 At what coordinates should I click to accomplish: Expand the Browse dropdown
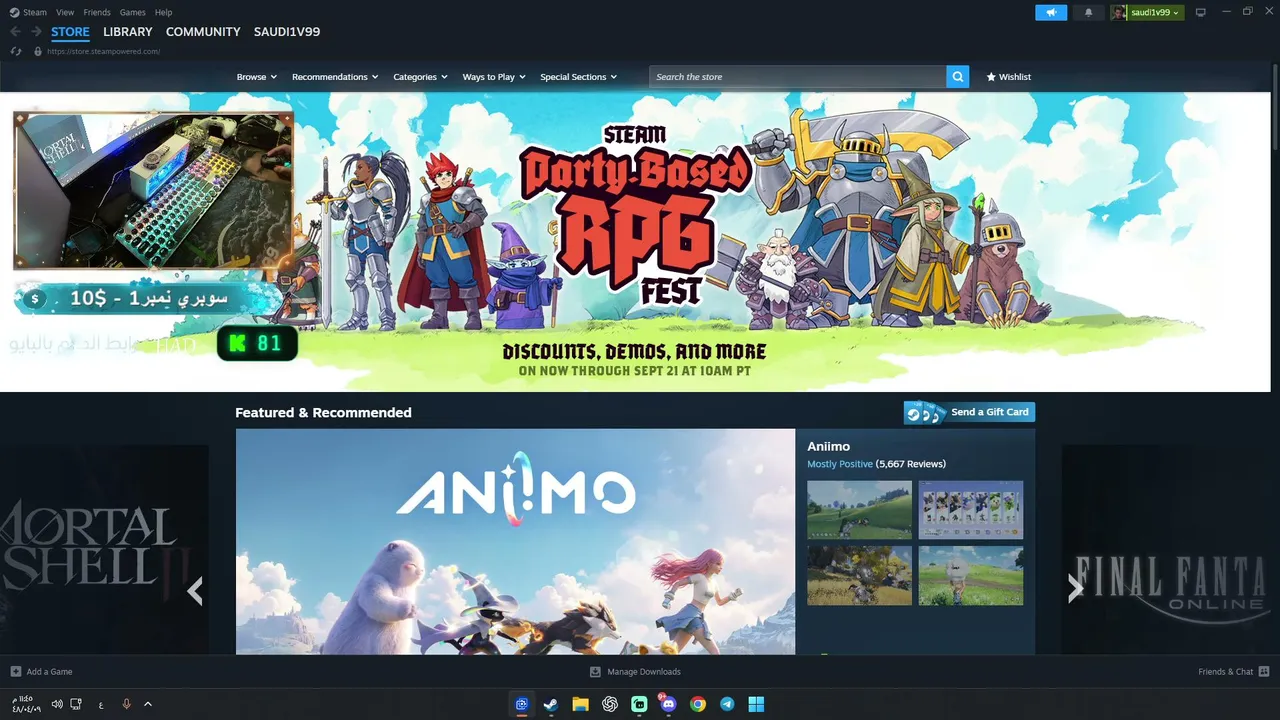[x=257, y=77]
